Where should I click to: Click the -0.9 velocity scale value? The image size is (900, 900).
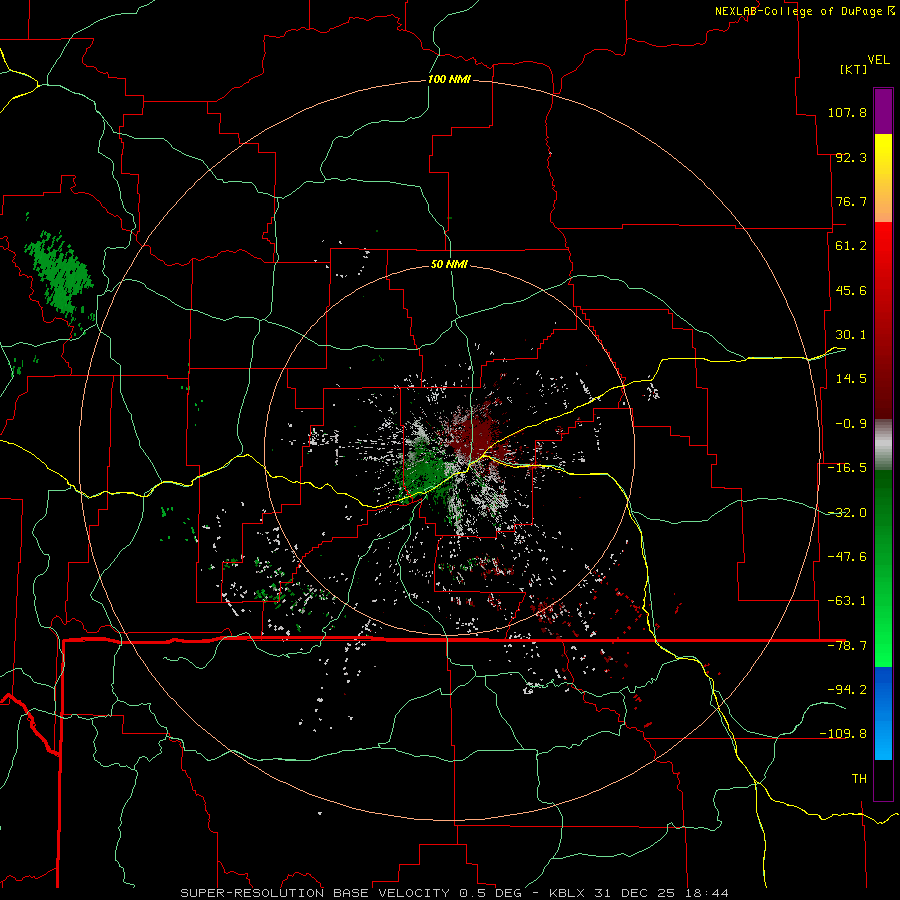click(851, 424)
